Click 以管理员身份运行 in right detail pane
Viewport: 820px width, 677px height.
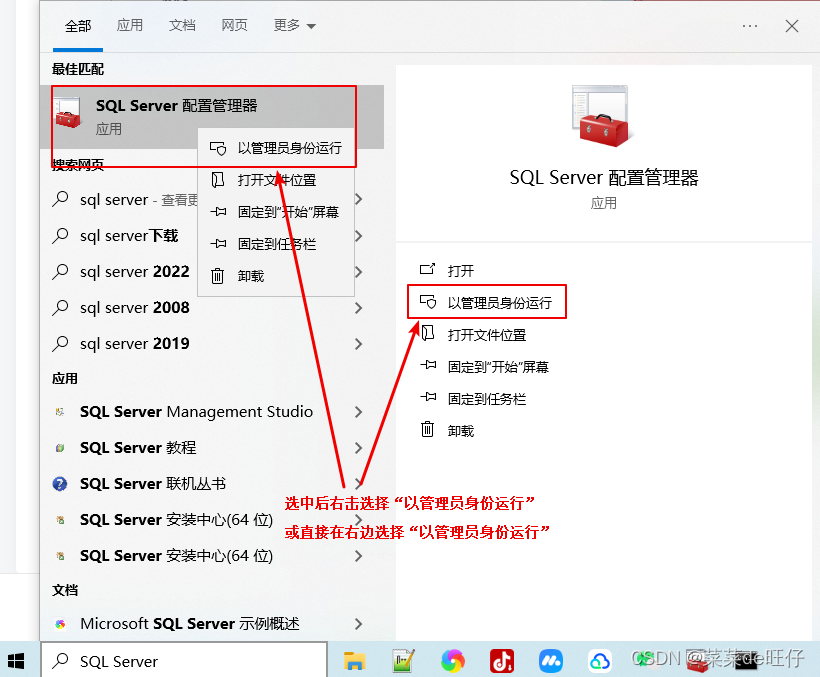coord(499,303)
